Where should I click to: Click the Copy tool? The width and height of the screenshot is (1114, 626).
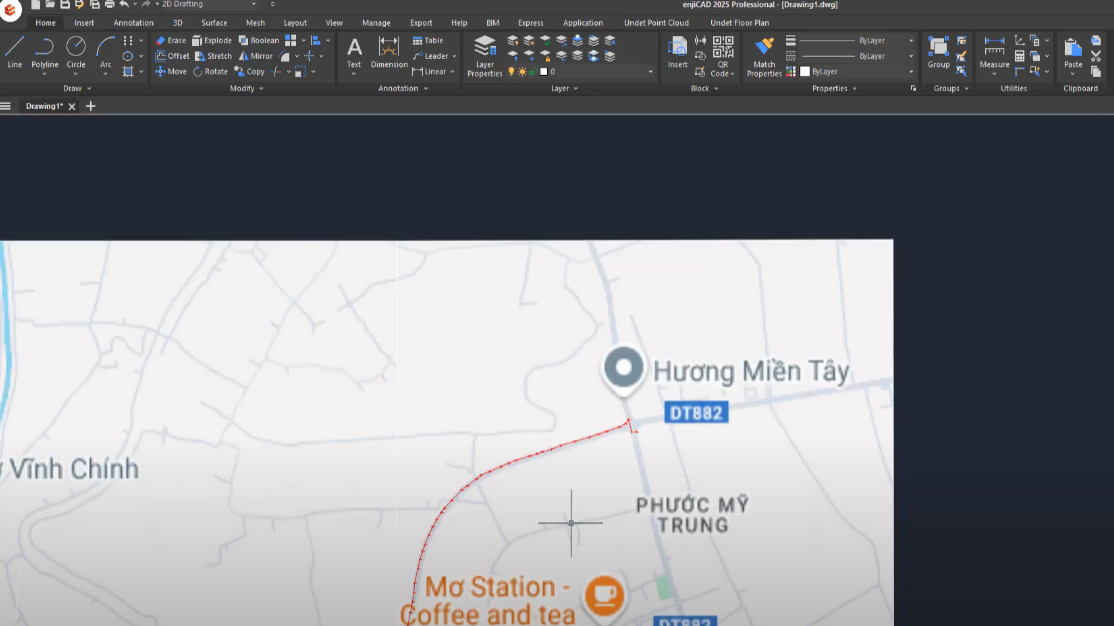(x=249, y=72)
